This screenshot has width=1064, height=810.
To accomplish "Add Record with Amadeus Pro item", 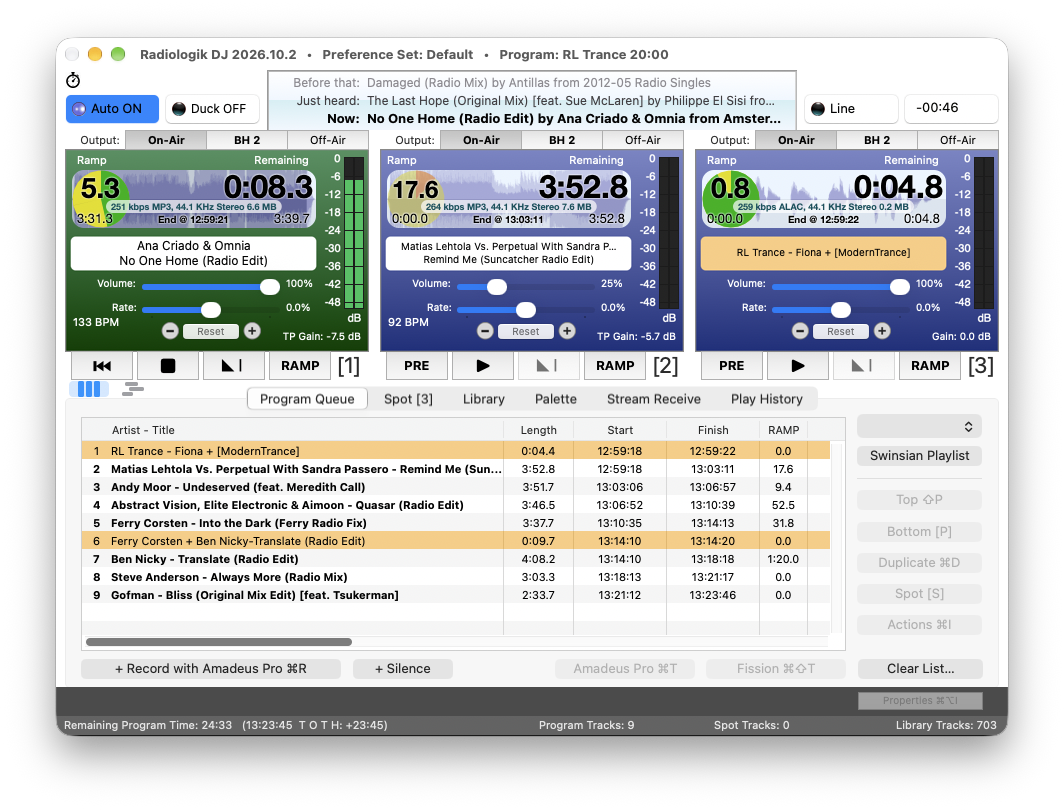I will [211, 669].
